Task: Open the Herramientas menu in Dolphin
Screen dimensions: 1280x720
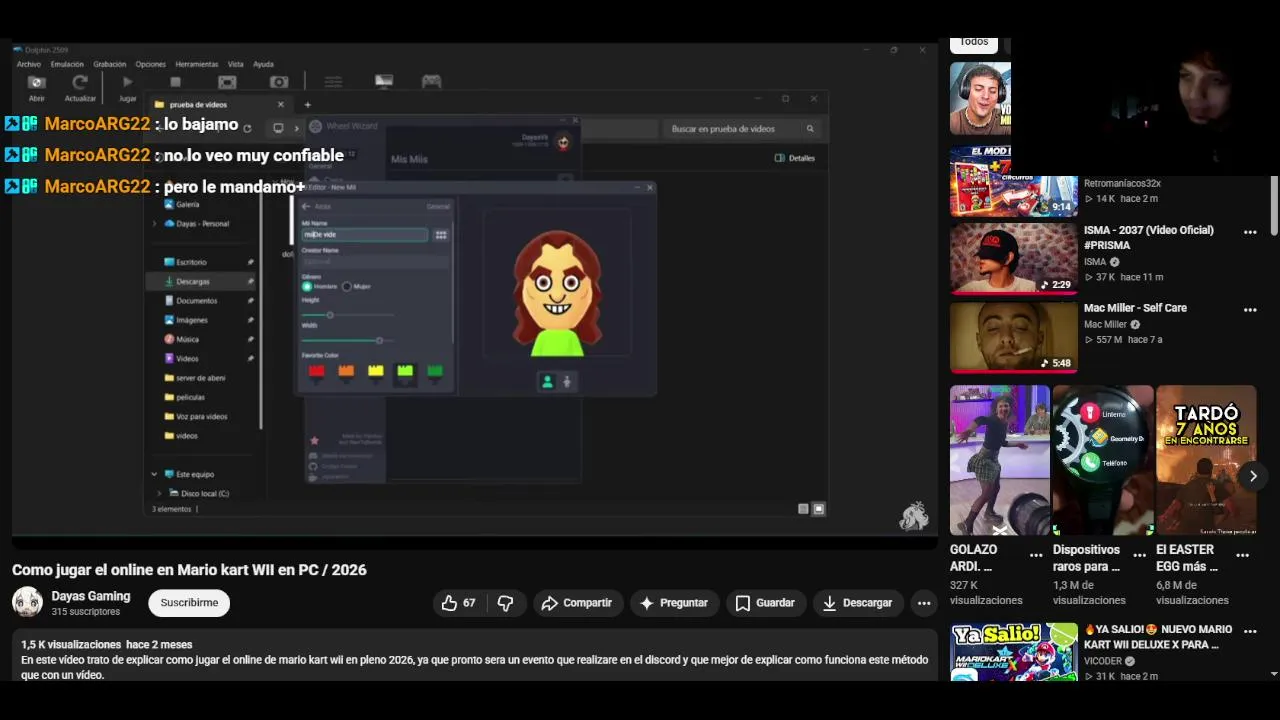Action: tap(196, 64)
